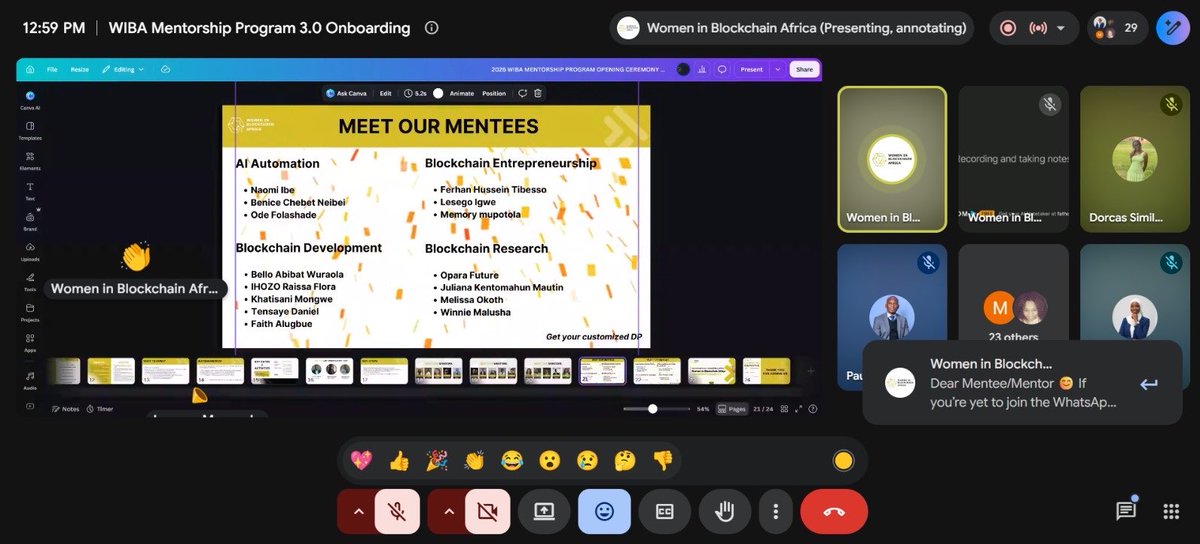
Task: Open the recording indicator
Action: 1009,28
